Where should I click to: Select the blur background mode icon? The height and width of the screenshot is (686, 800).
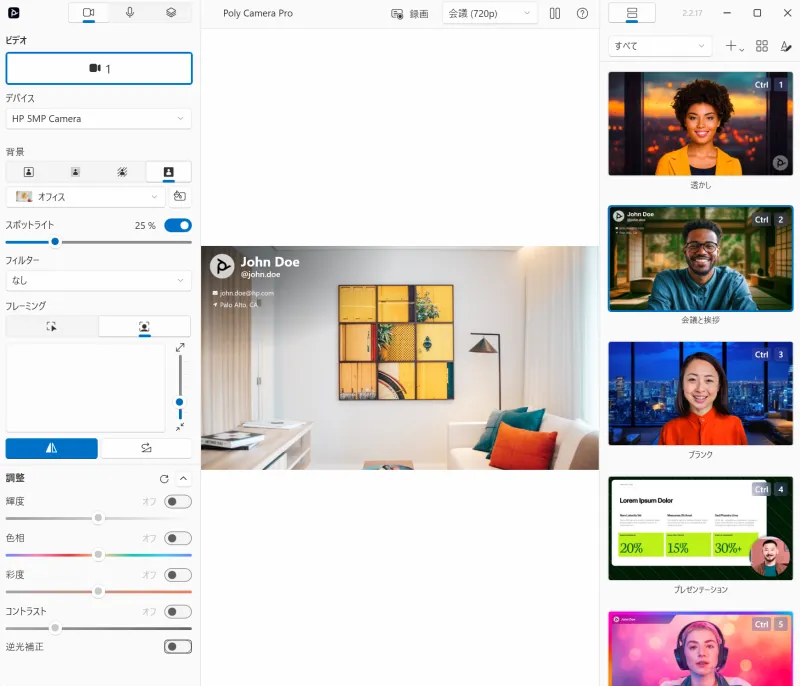tap(122, 172)
